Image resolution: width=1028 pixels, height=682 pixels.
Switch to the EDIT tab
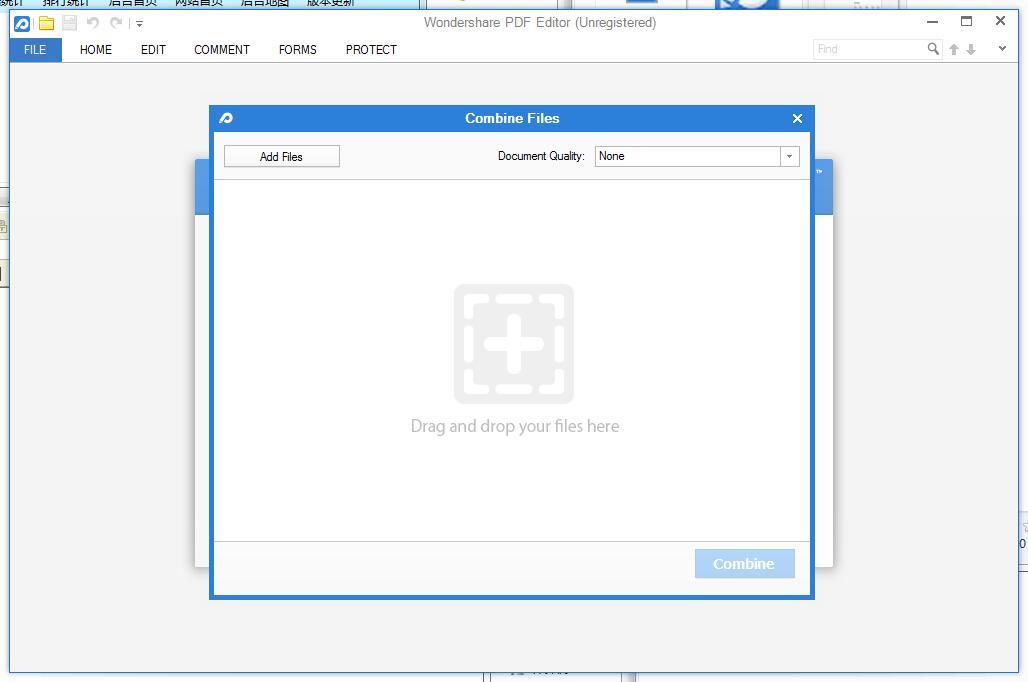(x=153, y=50)
